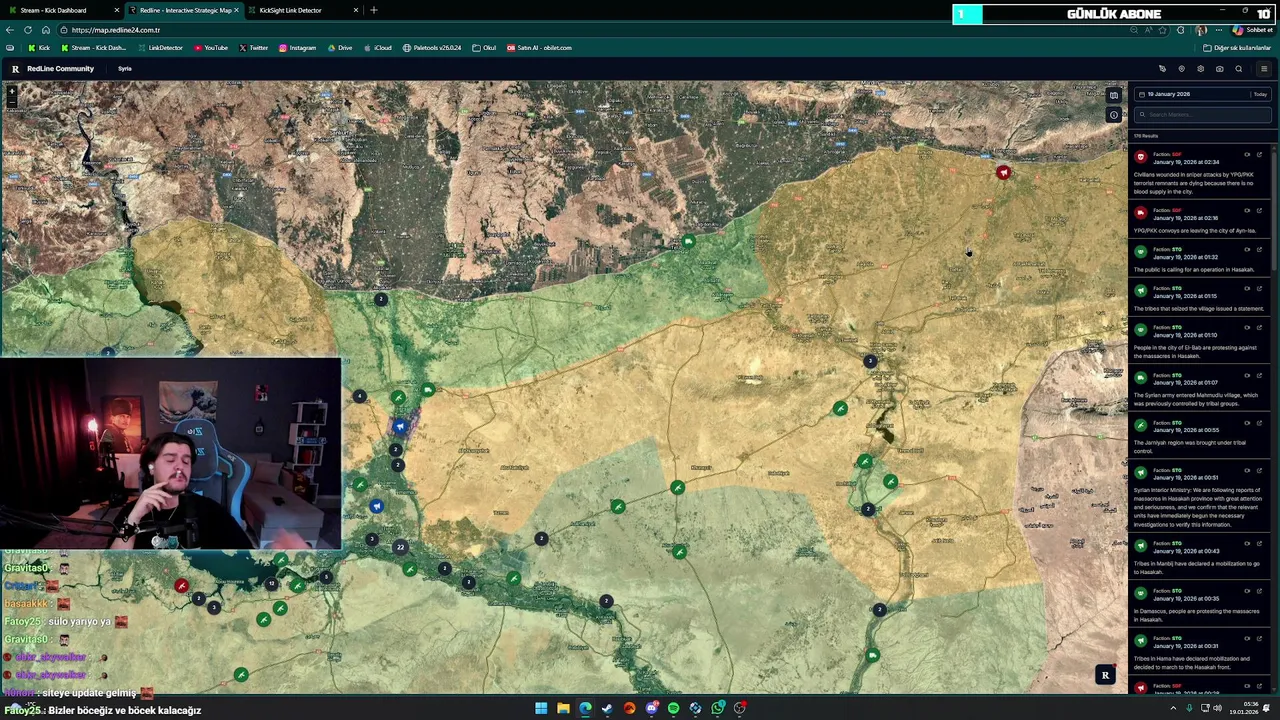Click red truck icon of Ayn-Isa event
The image size is (1280, 720).
tap(1140, 213)
